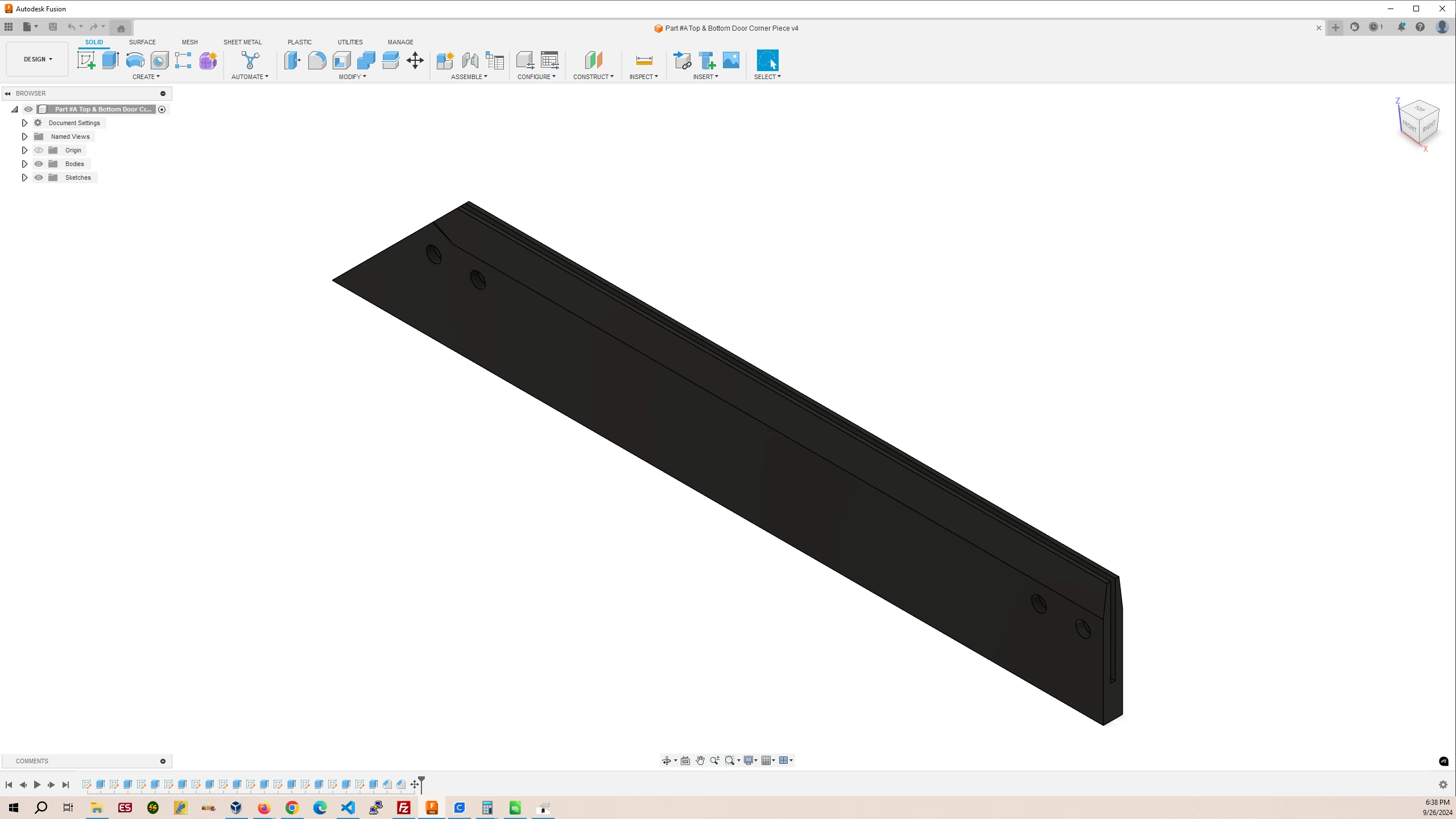Viewport: 1456px width, 819px height.
Task: Toggle visibility of Bodies in browser
Action: (x=38, y=163)
